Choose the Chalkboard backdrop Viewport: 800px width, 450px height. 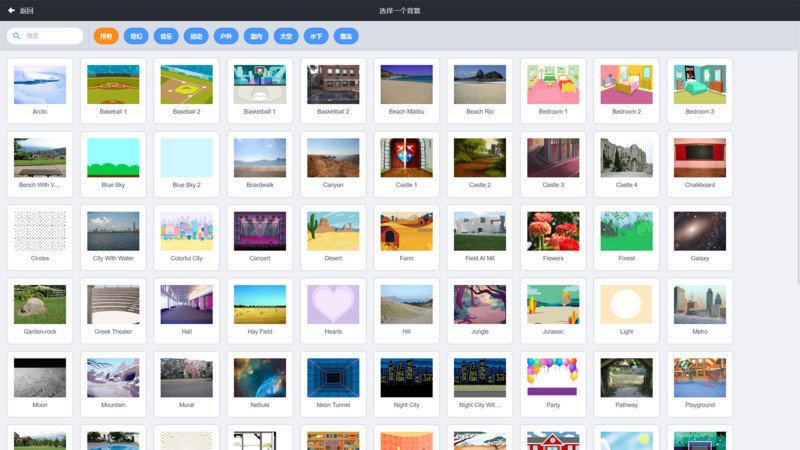coord(700,163)
